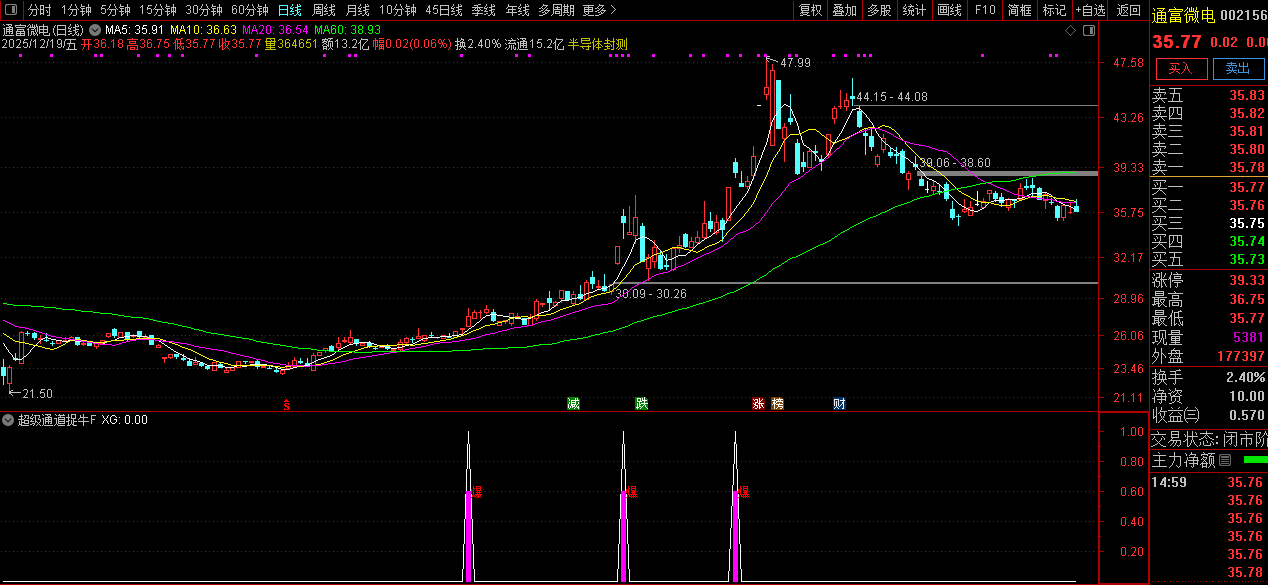The height and width of the screenshot is (585, 1268).
Task: Expand the 超级通道捉牛F indicator dropdown
Action: (9, 420)
